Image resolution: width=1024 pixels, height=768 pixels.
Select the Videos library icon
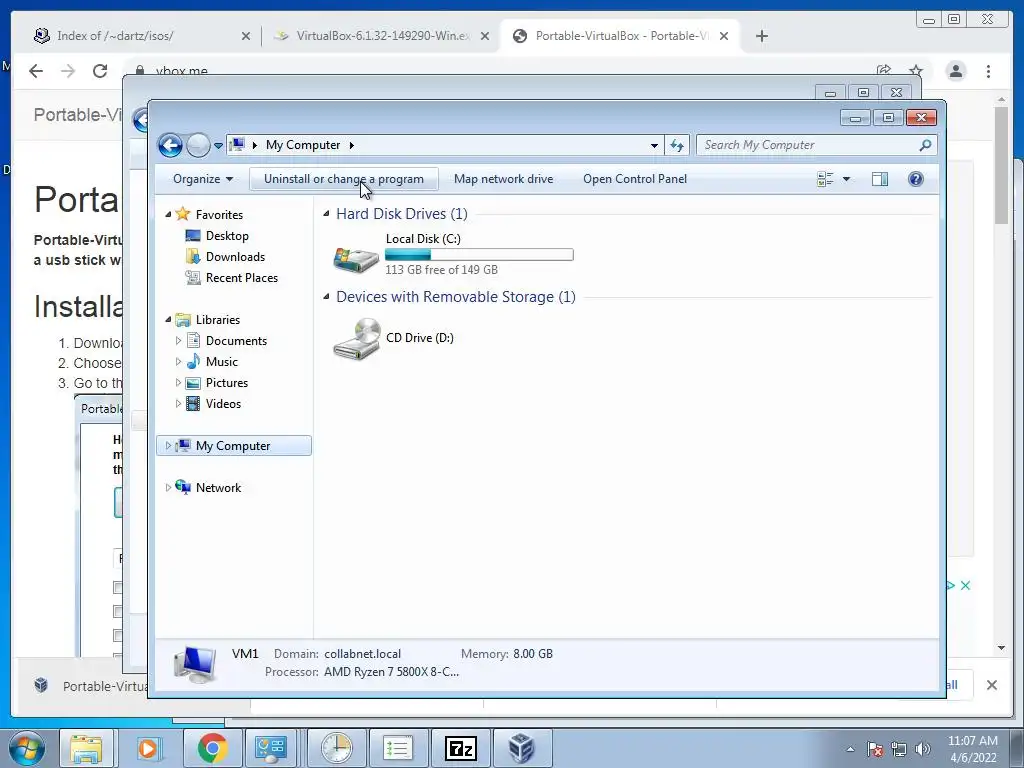click(193, 404)
